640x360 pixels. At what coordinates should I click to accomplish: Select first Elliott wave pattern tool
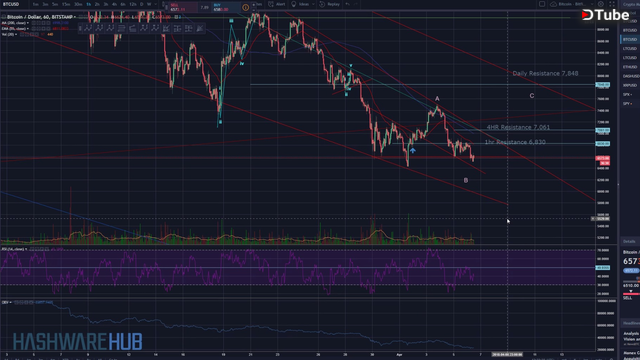pyautogui.click(x=88, y=28)
